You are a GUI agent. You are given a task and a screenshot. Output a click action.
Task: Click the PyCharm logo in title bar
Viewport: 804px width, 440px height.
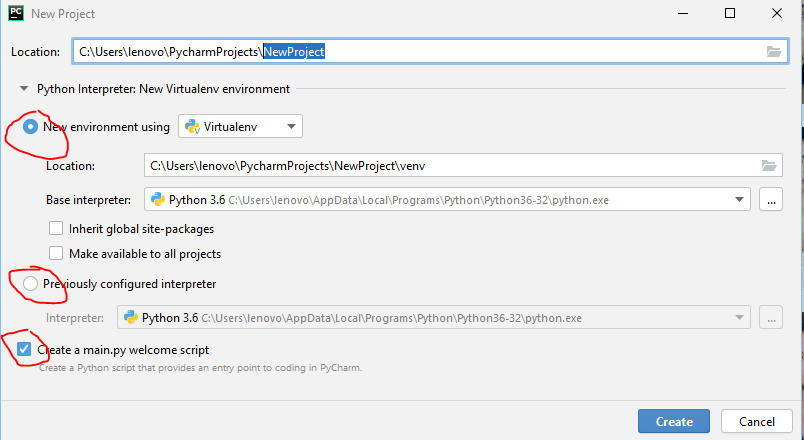point(16,13)
